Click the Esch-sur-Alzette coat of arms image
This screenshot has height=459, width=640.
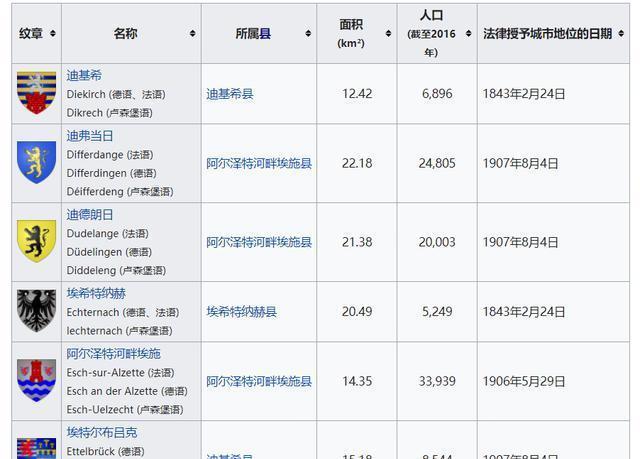36,381
